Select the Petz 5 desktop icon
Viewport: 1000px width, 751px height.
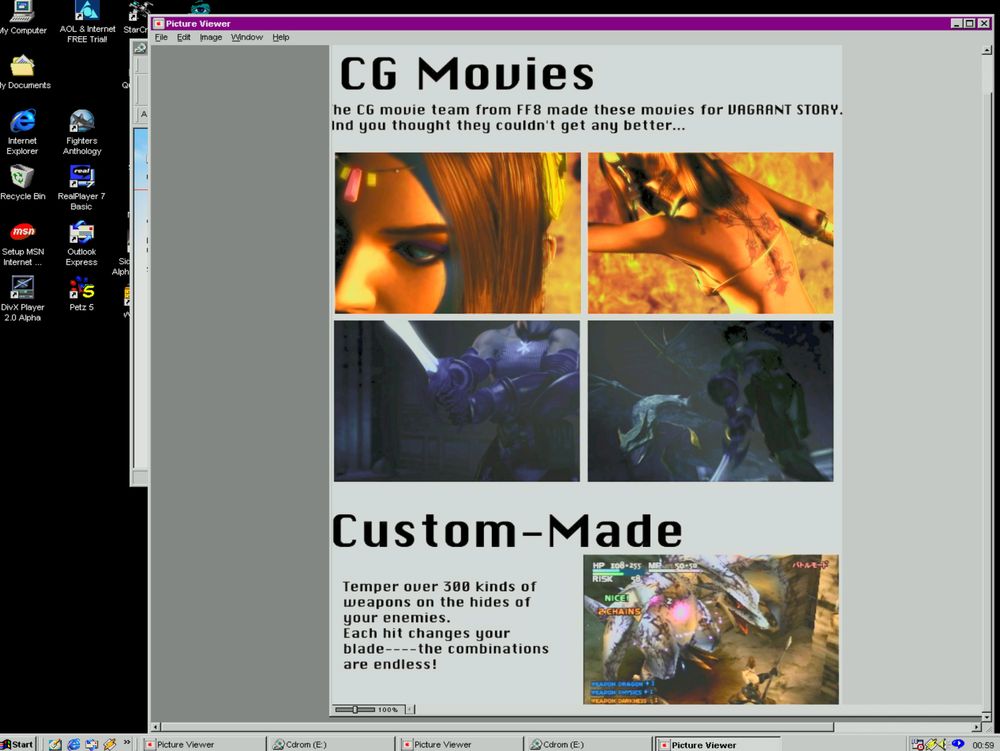(82, 294)
